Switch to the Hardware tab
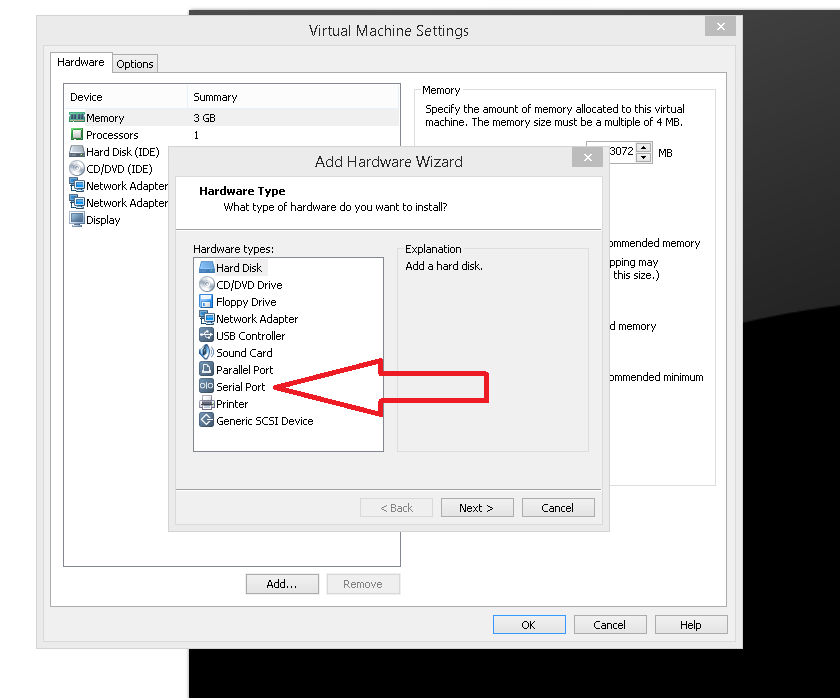The height and width of the screenshot is (698, 840). (81, 62)
